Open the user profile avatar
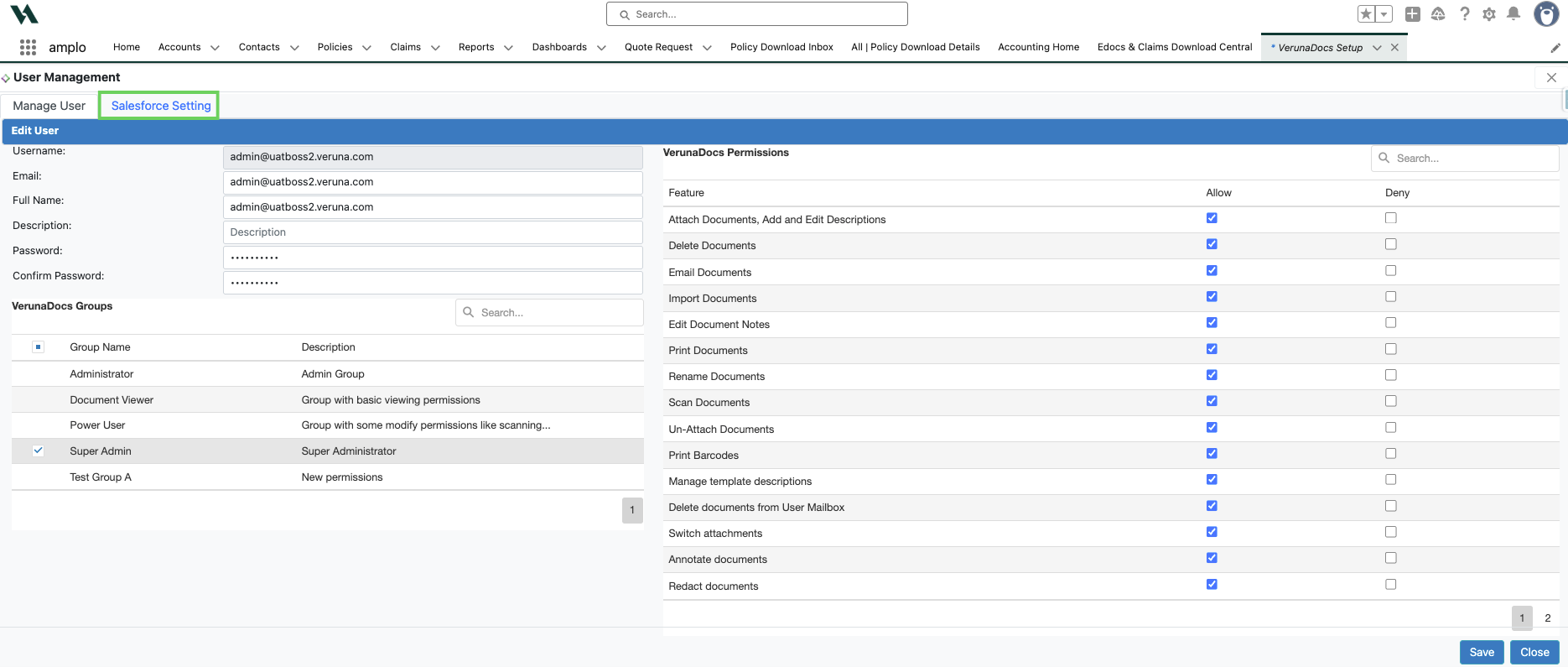Screen dimensions: 1568x667 [x=1546, y=14]
